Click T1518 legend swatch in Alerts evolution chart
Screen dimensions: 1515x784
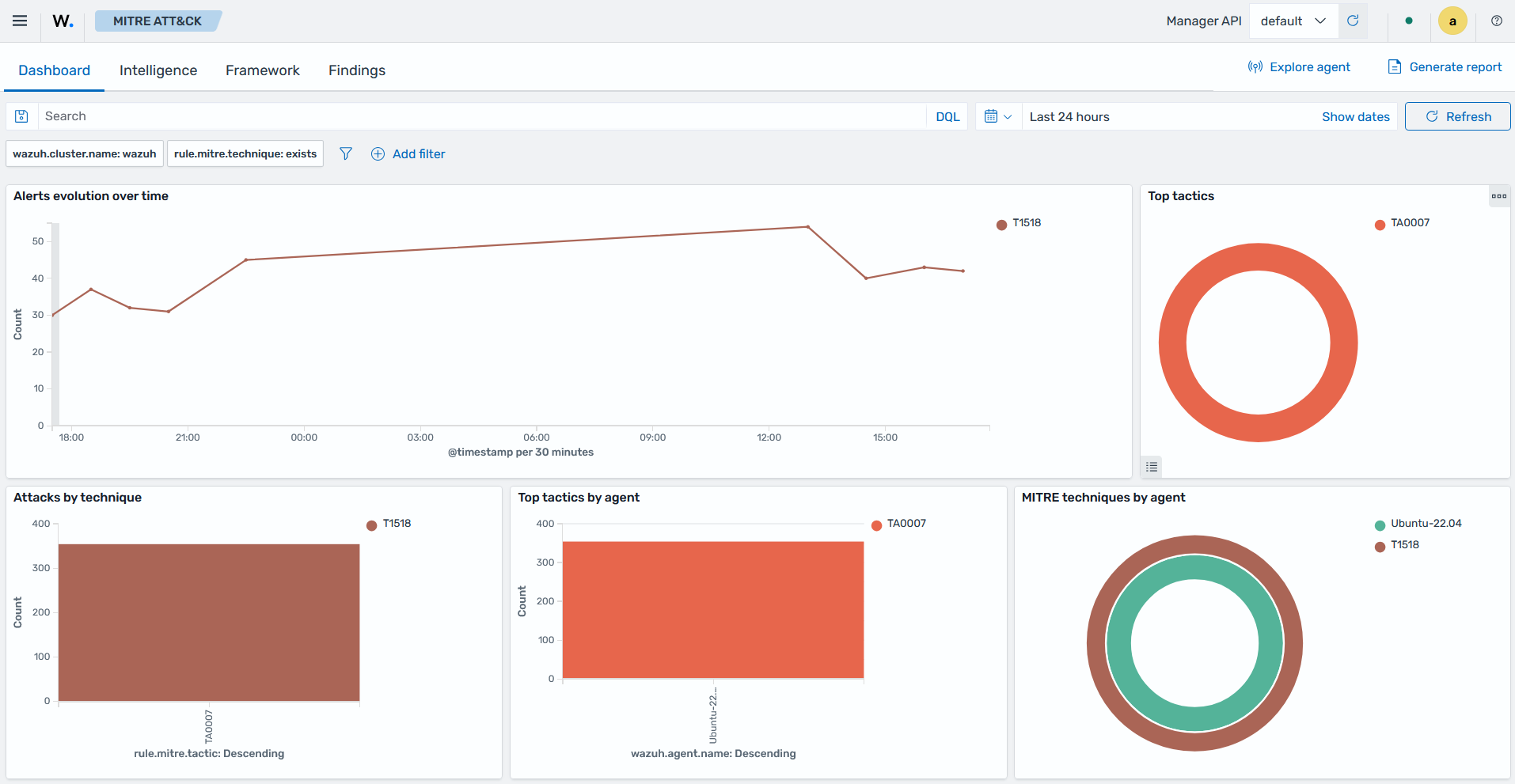(x=1001, y=225)
